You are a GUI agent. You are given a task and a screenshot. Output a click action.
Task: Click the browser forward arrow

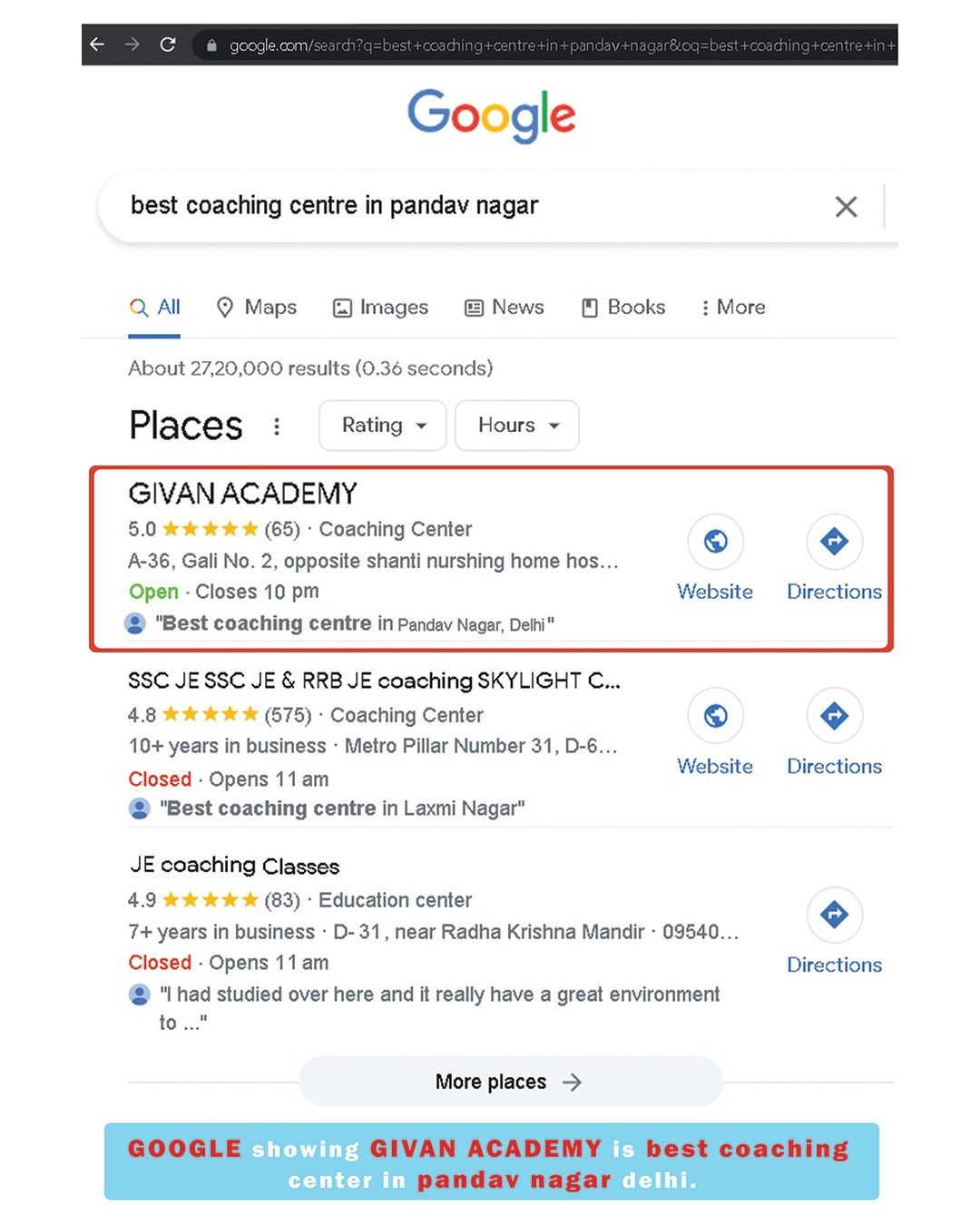coord(132,44)
